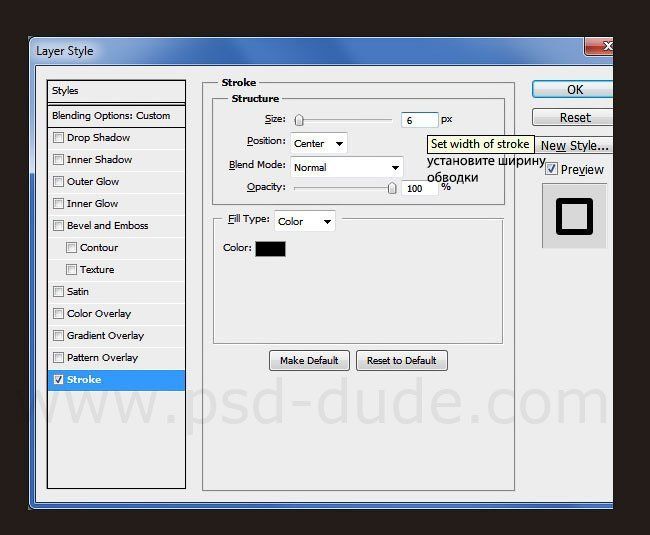This screenshot has height=535, width=650.
Task: Open the Blend Mode dropdown showing Normal
Action: pyautogui.click(x=347, y=167)
